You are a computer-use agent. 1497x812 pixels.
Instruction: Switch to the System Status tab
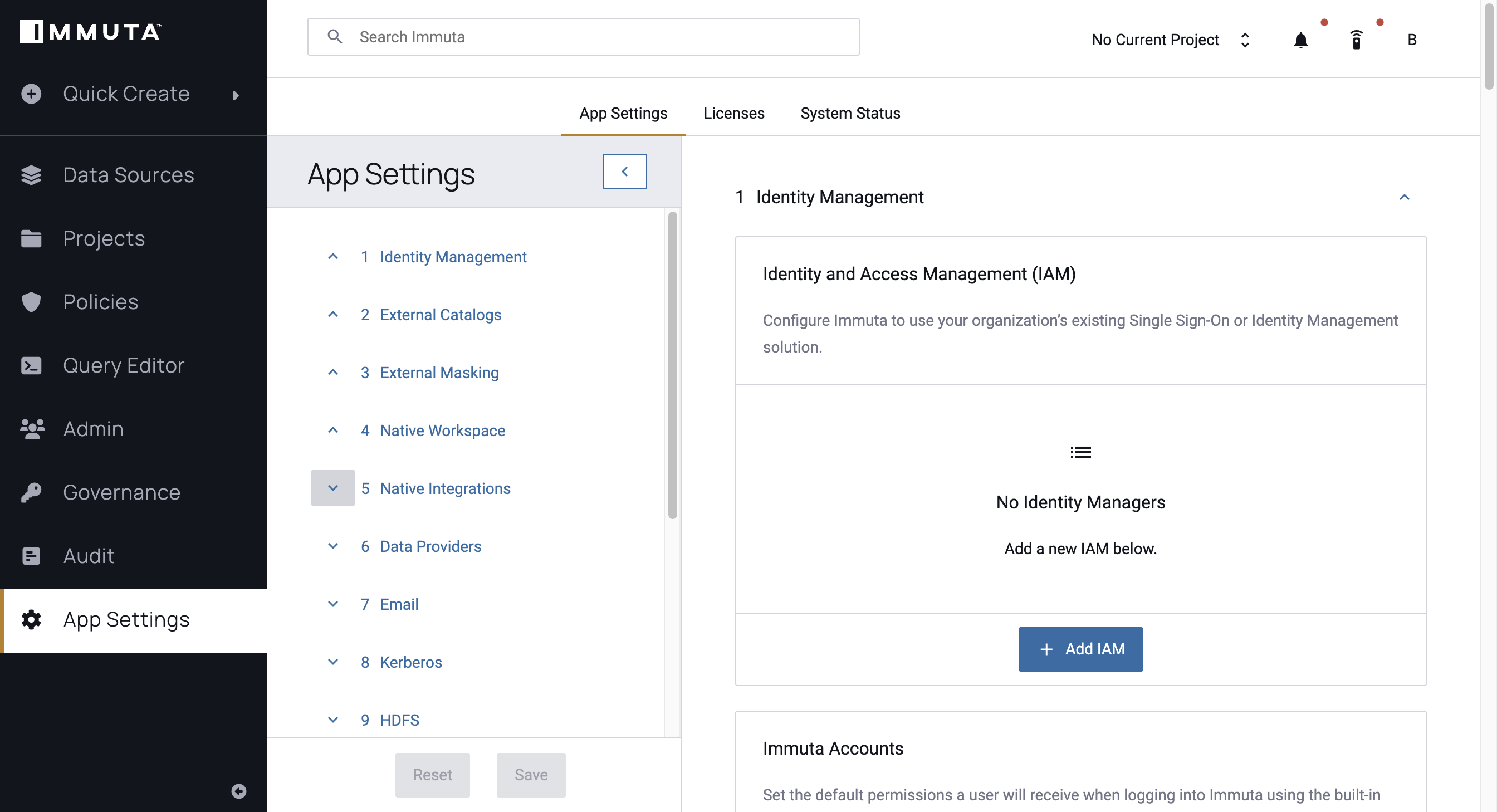850,113
